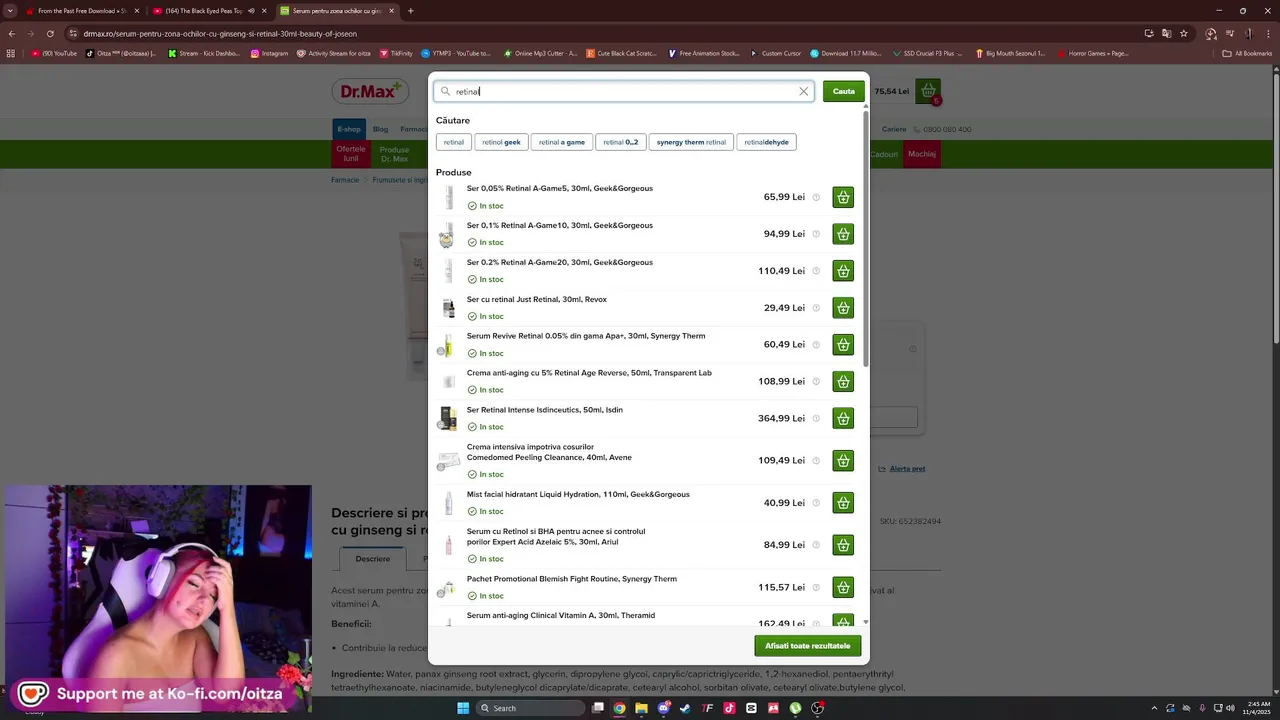The image size is (1280, 720).
Task: Add Ser 0,05% Retinal A-Game5 to cart
Action: pyautogui.click(x=843, y=197)
